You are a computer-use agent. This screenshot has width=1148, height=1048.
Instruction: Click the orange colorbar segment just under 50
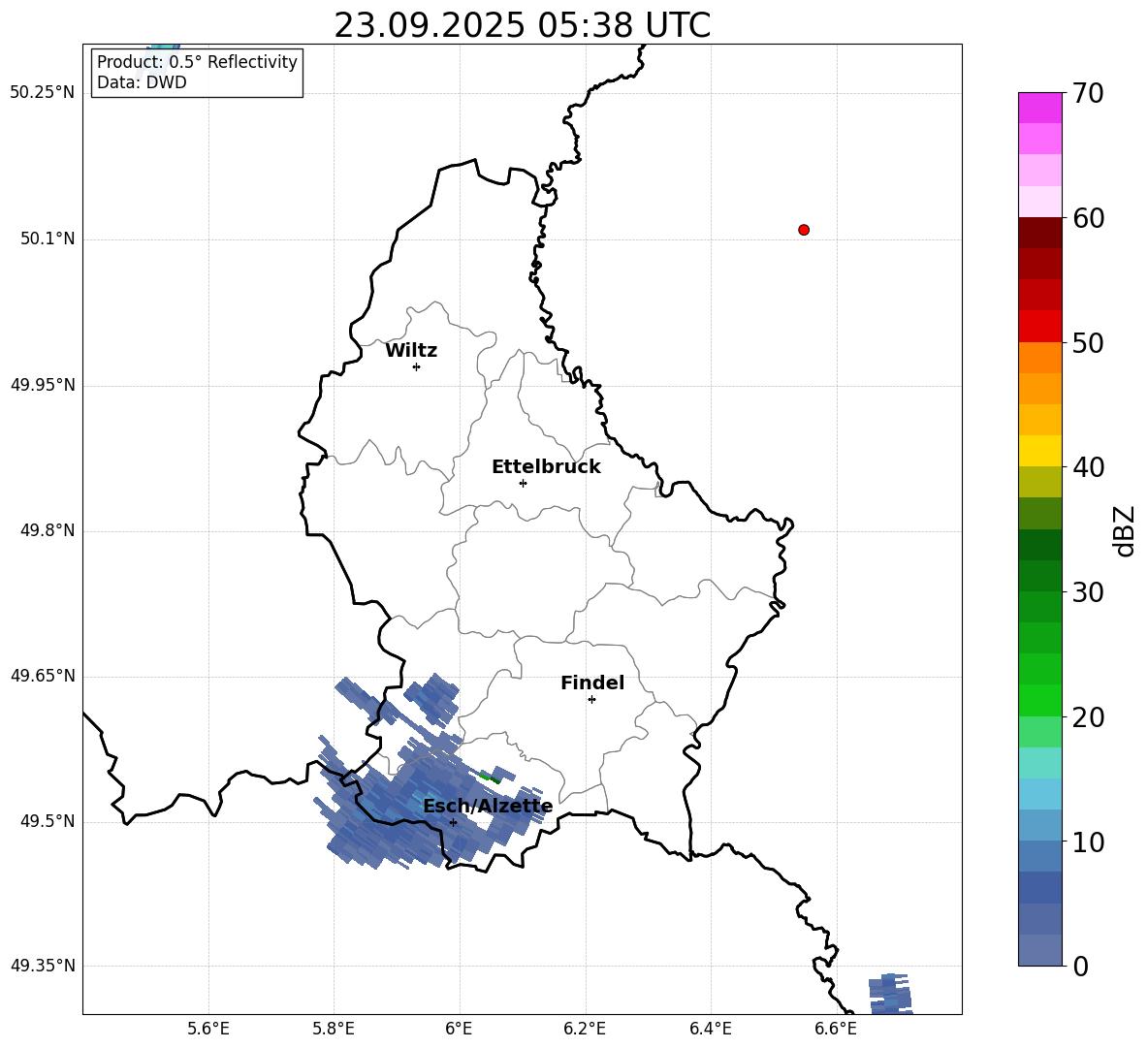[x=1039, y=357]
